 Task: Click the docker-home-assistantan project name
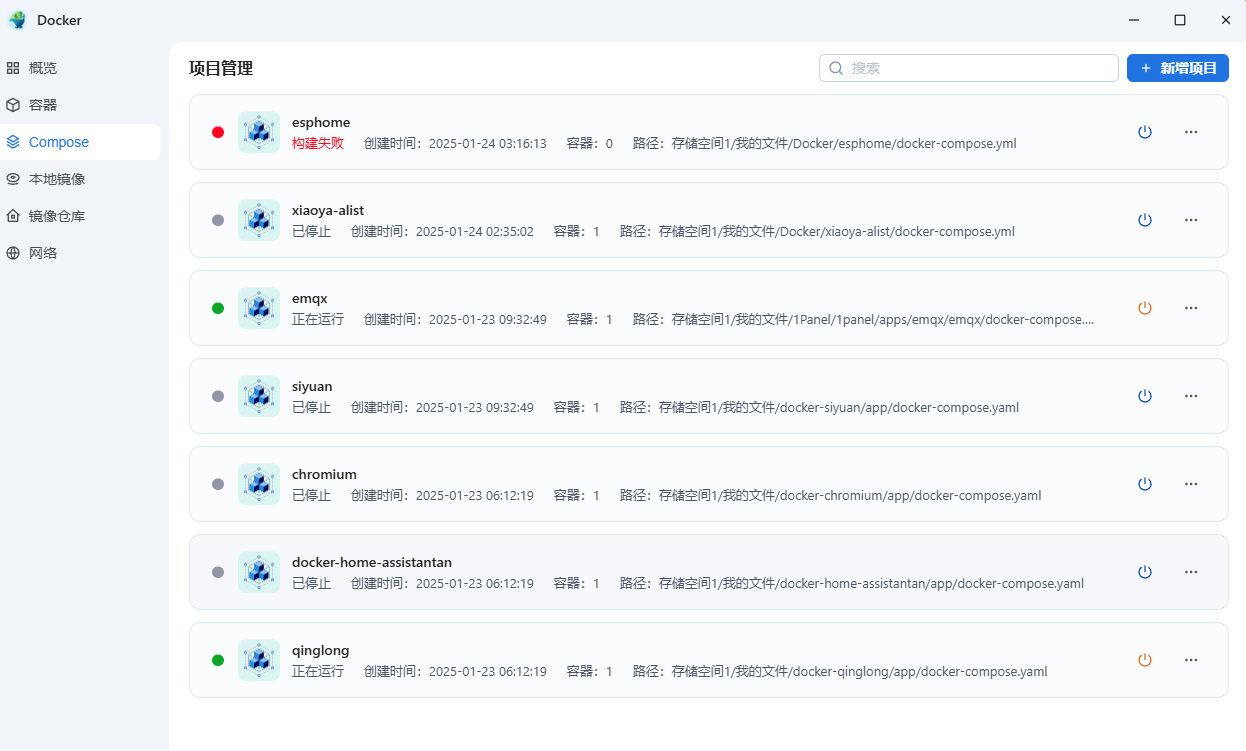pyautogui.click(x=372, y=562)
